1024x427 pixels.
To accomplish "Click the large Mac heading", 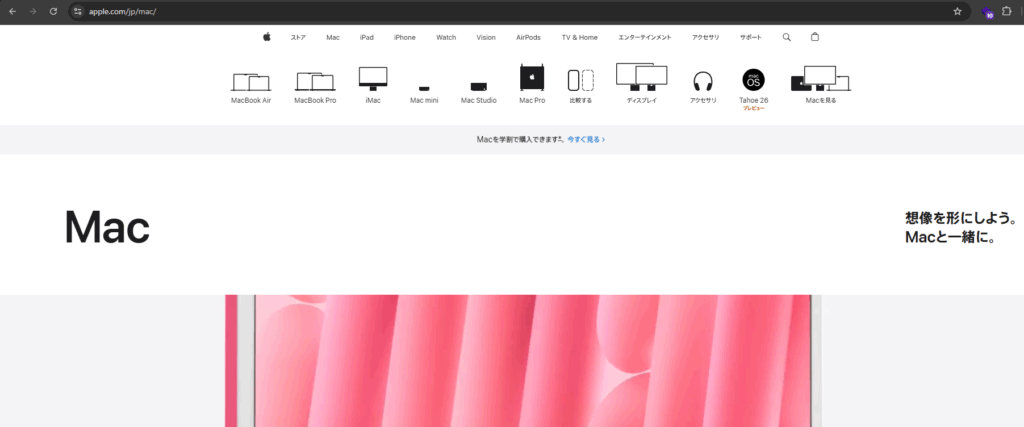I will point(107,228).
